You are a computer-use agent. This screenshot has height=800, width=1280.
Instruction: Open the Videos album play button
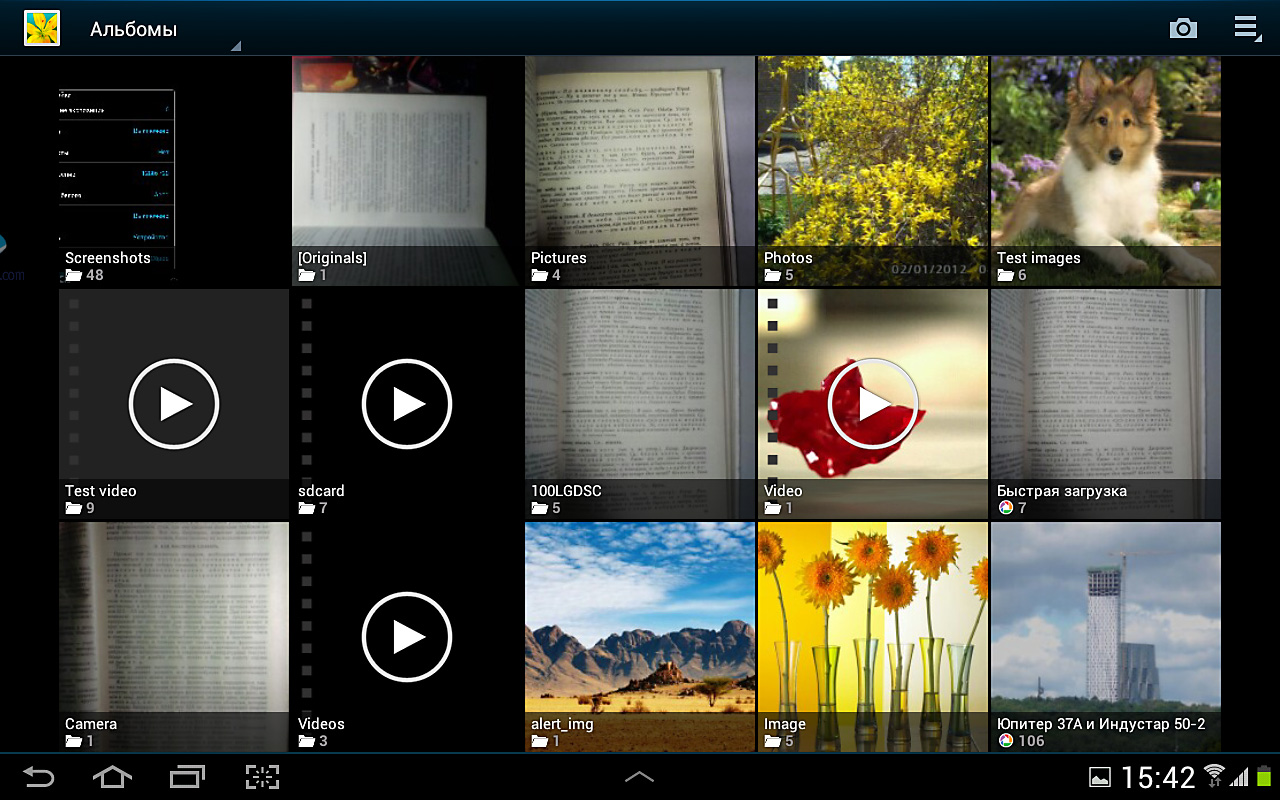pyautogui.click(x=407, y=637)
